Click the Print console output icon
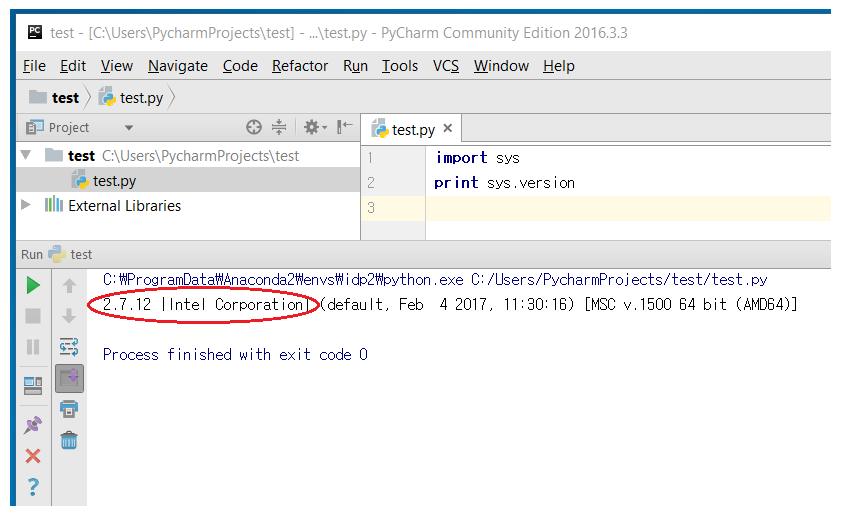Image resolution: width=854 pixels, height=516 pixels. (69, 409)
